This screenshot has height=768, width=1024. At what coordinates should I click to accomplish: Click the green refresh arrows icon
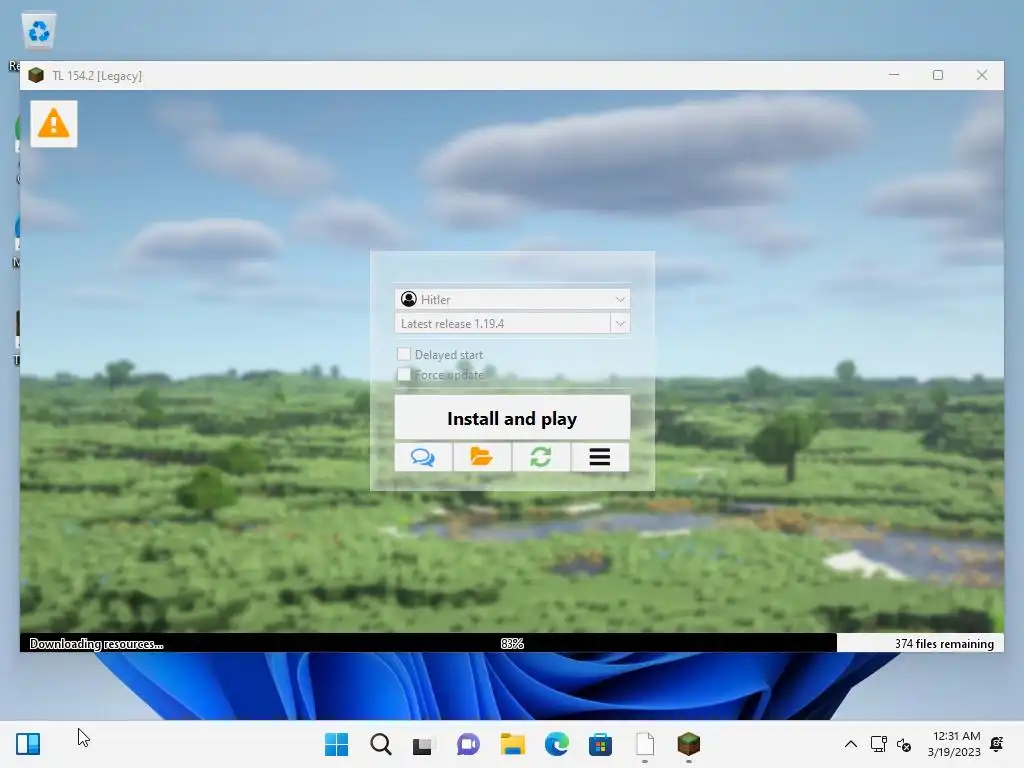pos(541,456)
